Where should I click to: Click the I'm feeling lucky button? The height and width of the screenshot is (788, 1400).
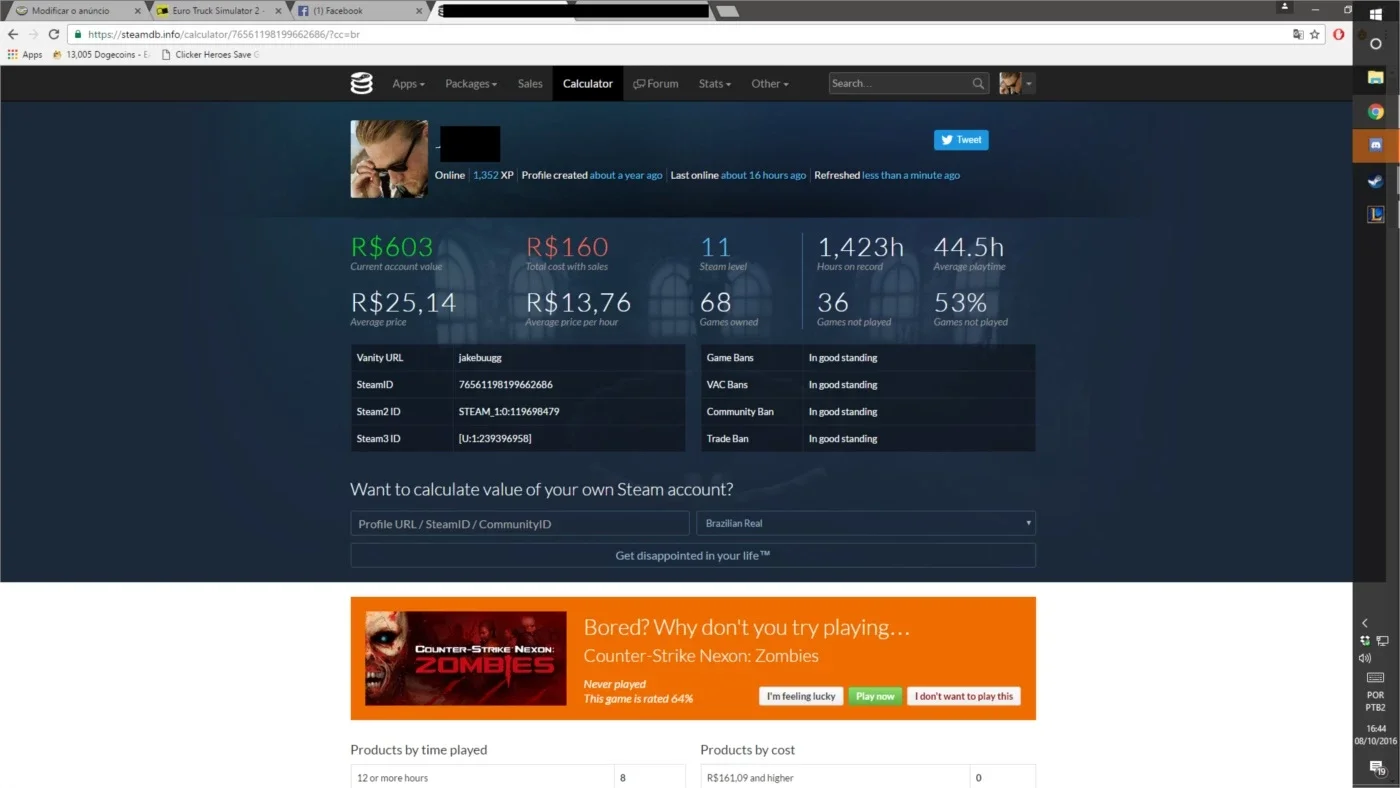coord(801,696)
